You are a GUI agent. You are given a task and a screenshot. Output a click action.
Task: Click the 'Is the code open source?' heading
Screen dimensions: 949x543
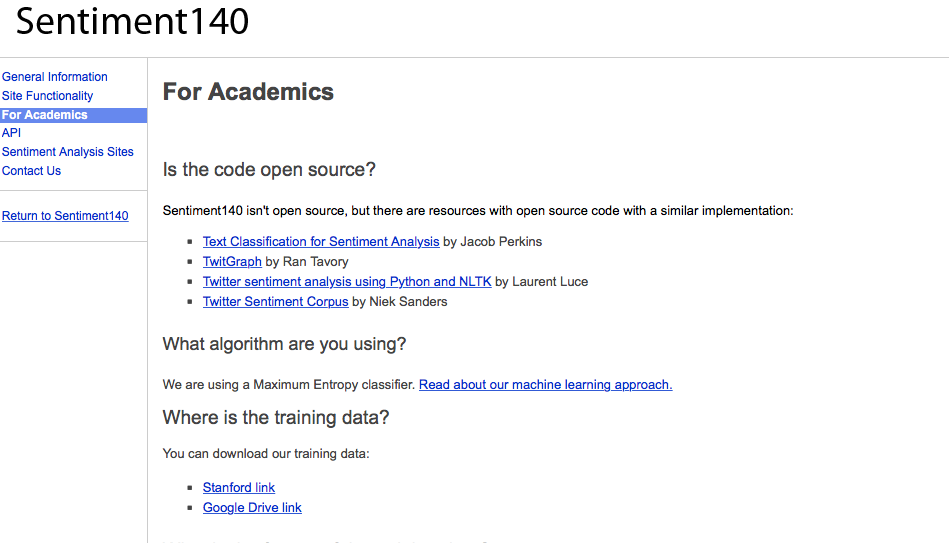pos(269,170)
